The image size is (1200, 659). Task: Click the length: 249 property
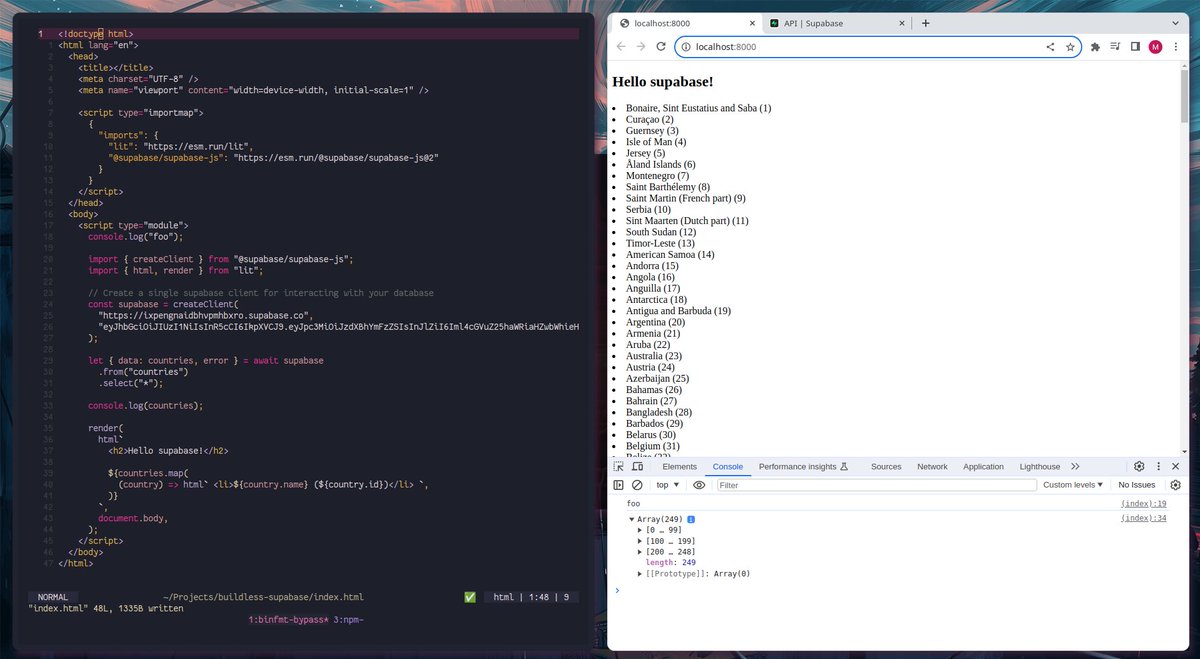click(x=671, y=563)
